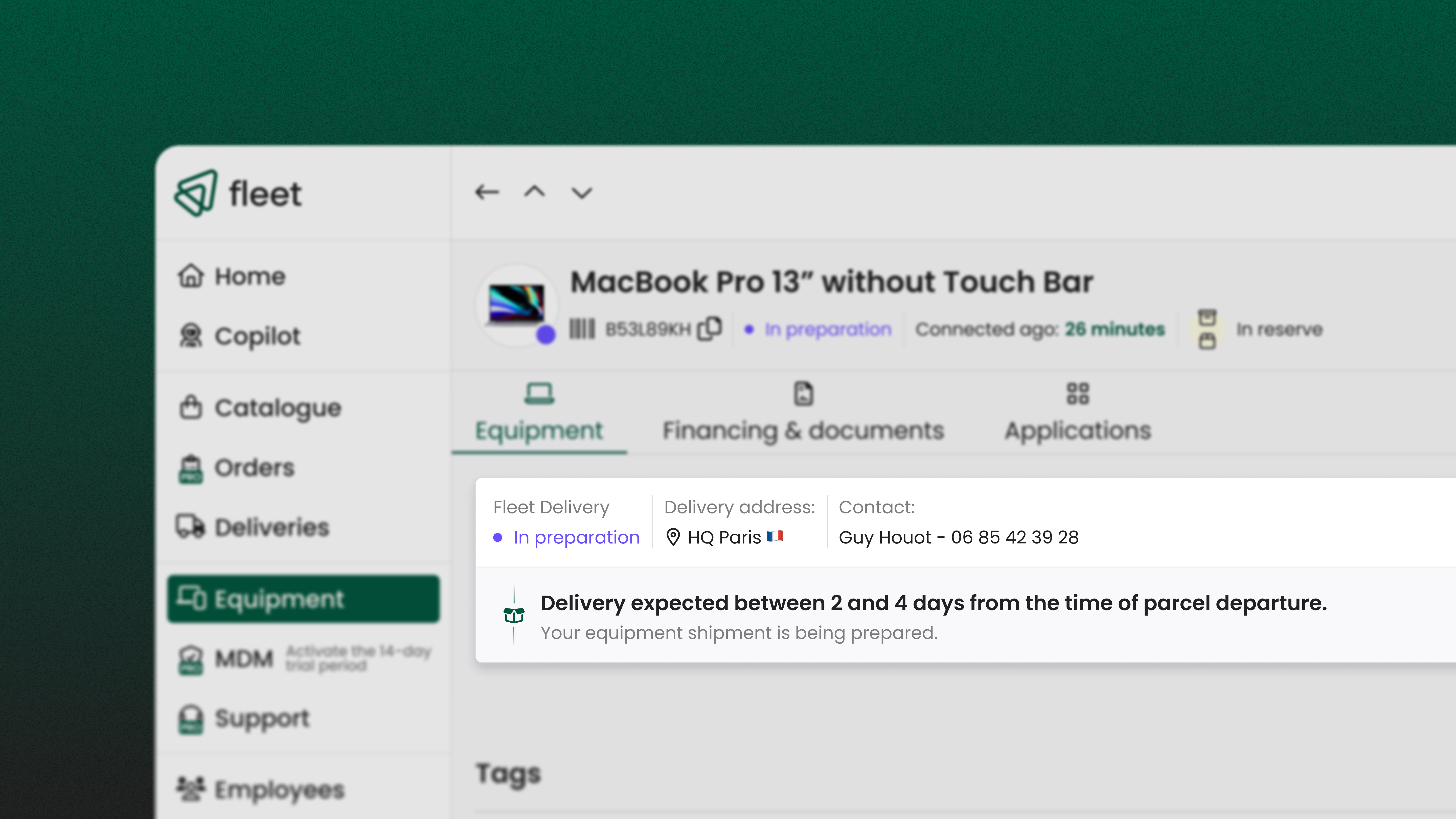Open the Applications tab
The image size is (1456, 819).
(x=1077, y=431)
